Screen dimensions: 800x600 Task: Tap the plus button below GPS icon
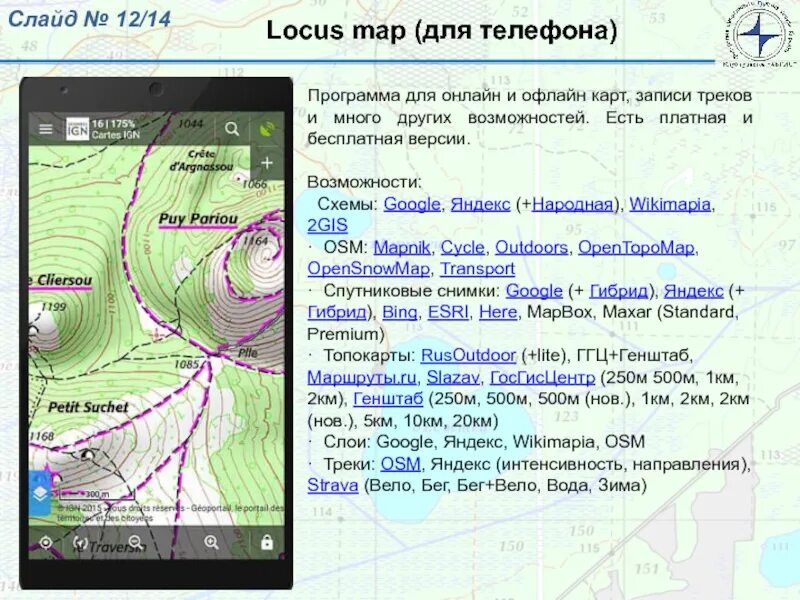pyautogui.click(x=267, y=163)
